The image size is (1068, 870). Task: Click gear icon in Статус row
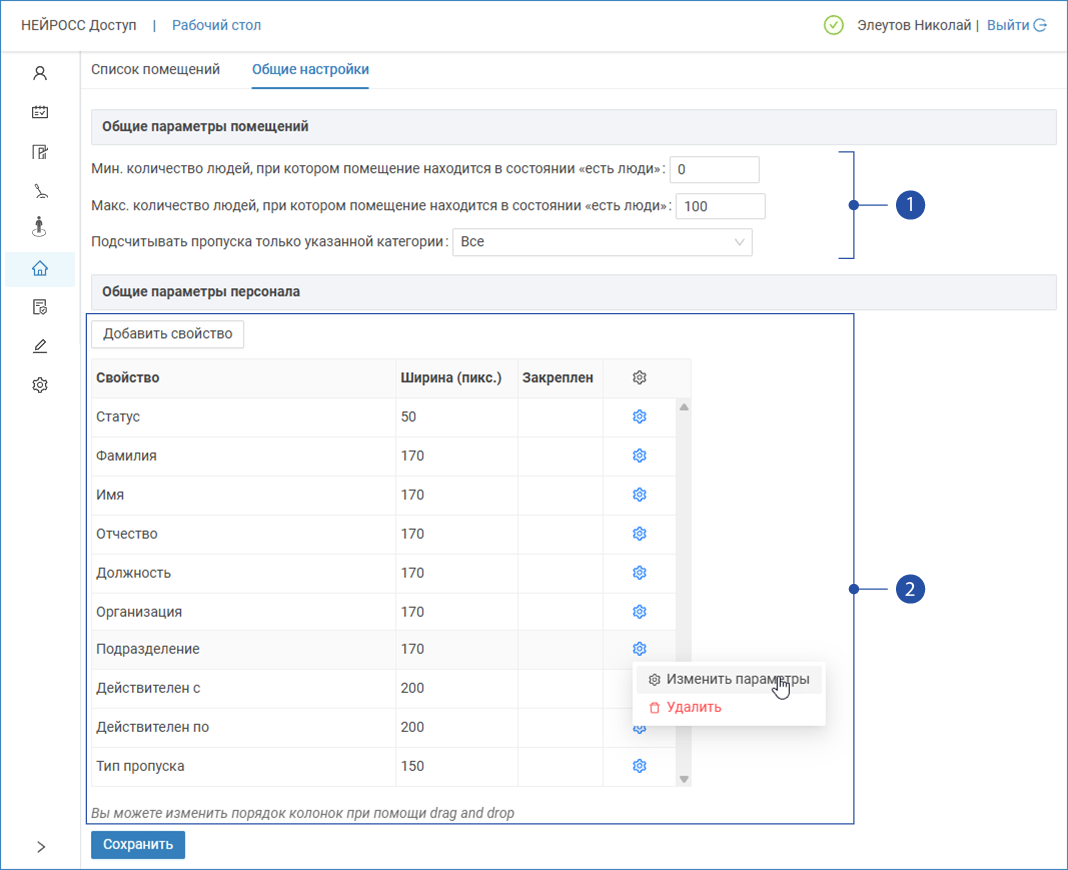click(x=640, y=417)
